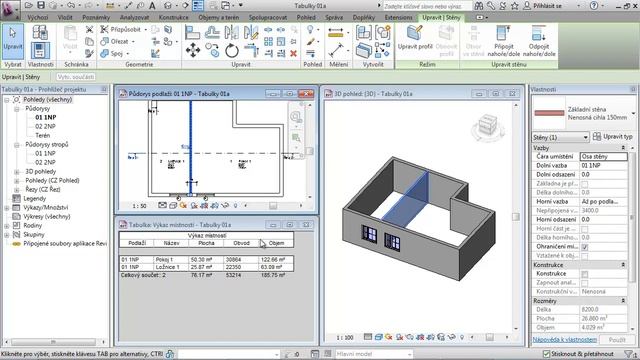Click the 'Přihlásit se' sign-in button
The height and width of the screenshot is (360, 640).
click(x=544, y=6)
